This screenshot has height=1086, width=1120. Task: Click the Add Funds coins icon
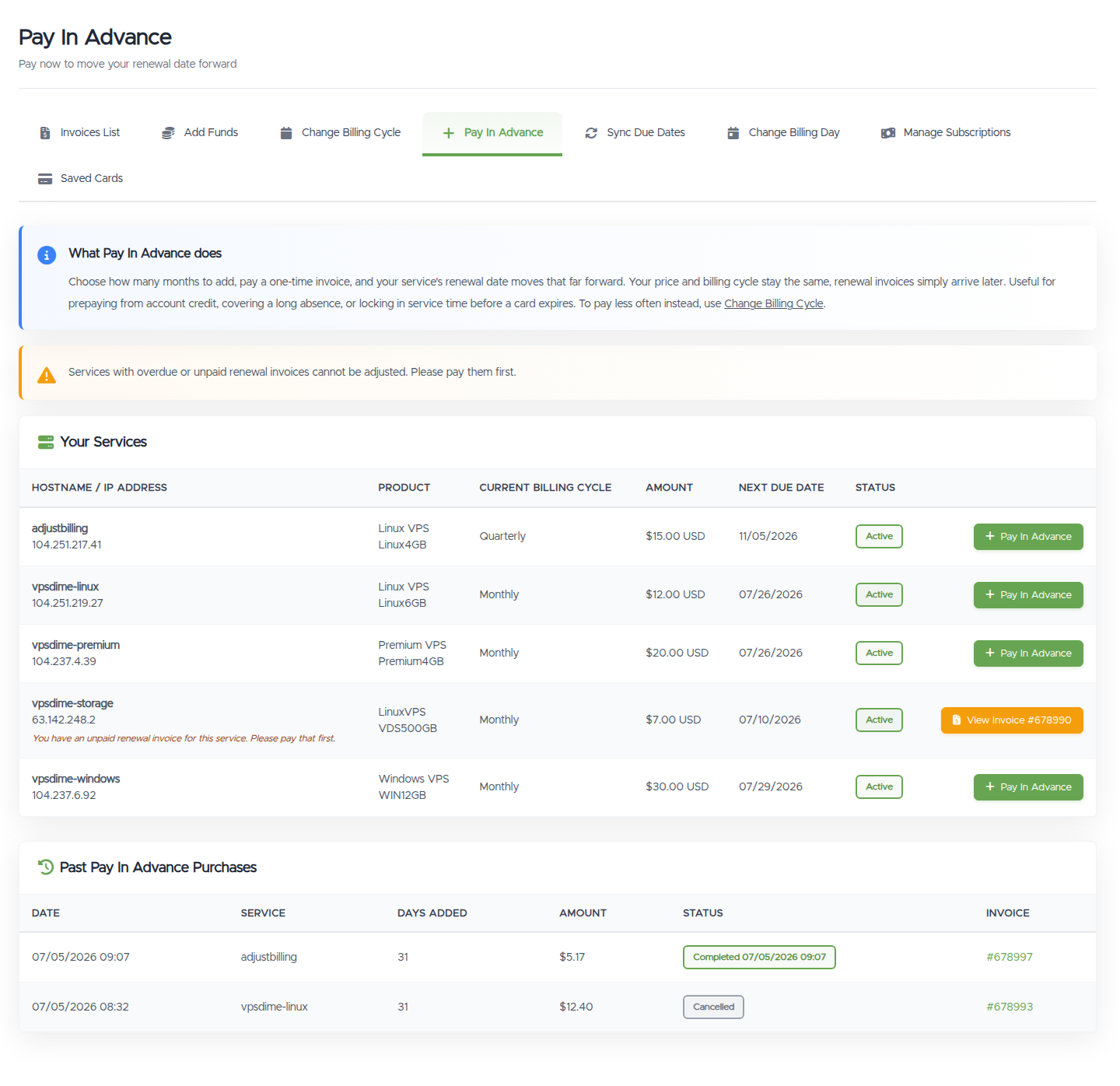pos(168,133)
